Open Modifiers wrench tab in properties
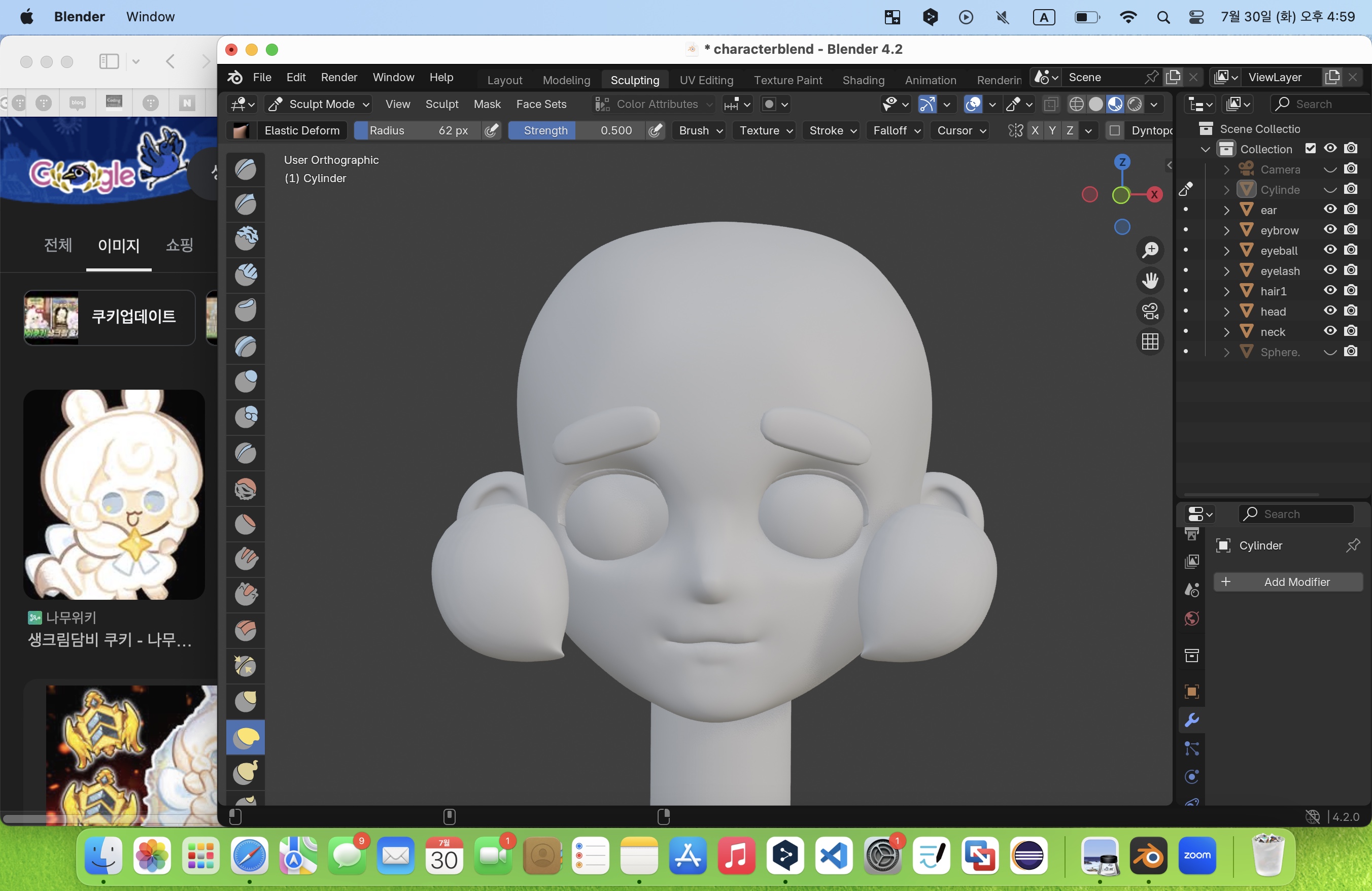The height and width of the screenshot is (891, 1372). [x=1191, y=720]
